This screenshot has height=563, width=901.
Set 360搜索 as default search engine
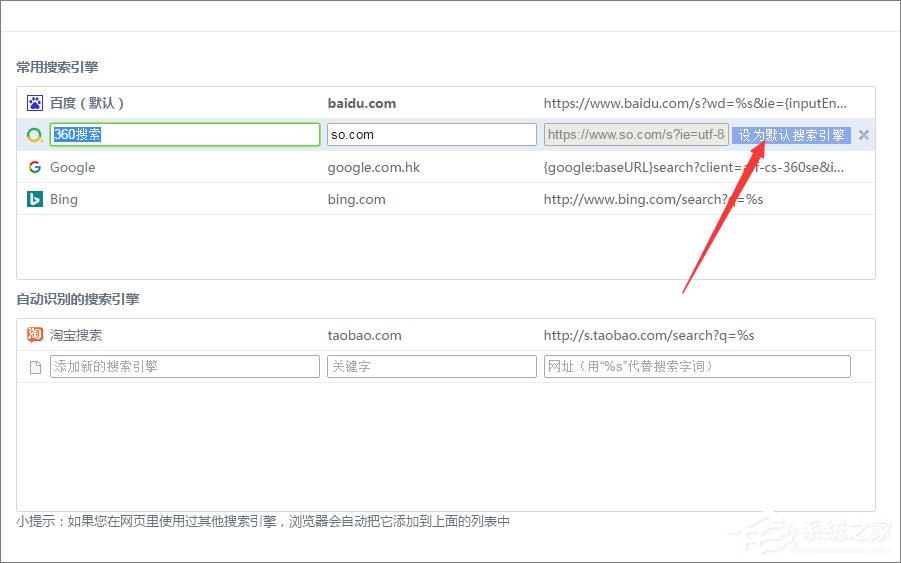791,135
